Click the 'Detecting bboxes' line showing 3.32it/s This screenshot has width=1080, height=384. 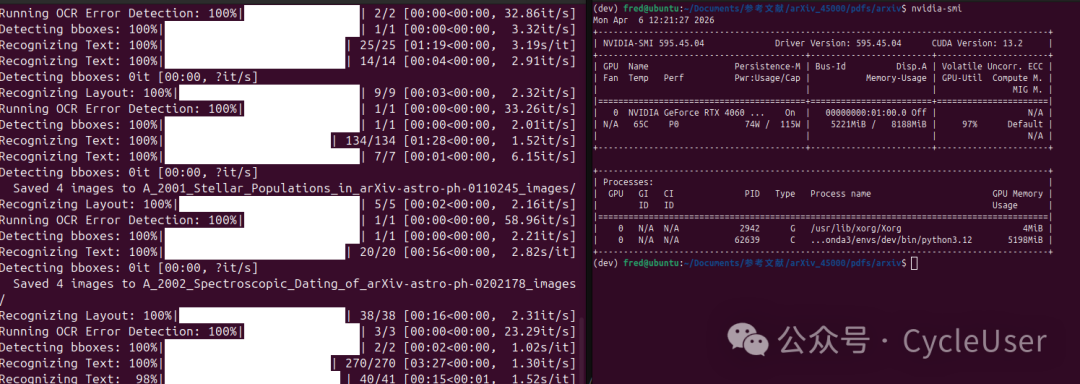pos(287,29)
